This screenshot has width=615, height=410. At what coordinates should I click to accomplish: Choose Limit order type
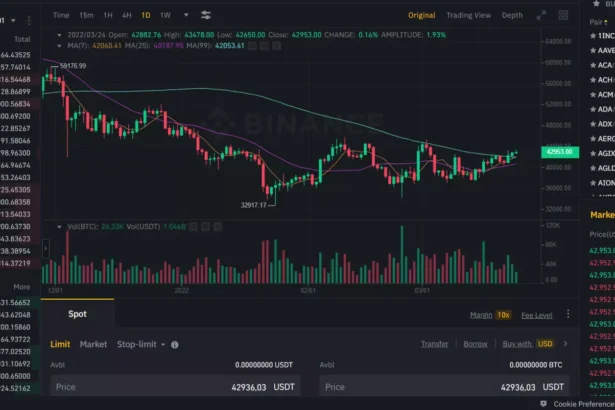coord(60,344)
